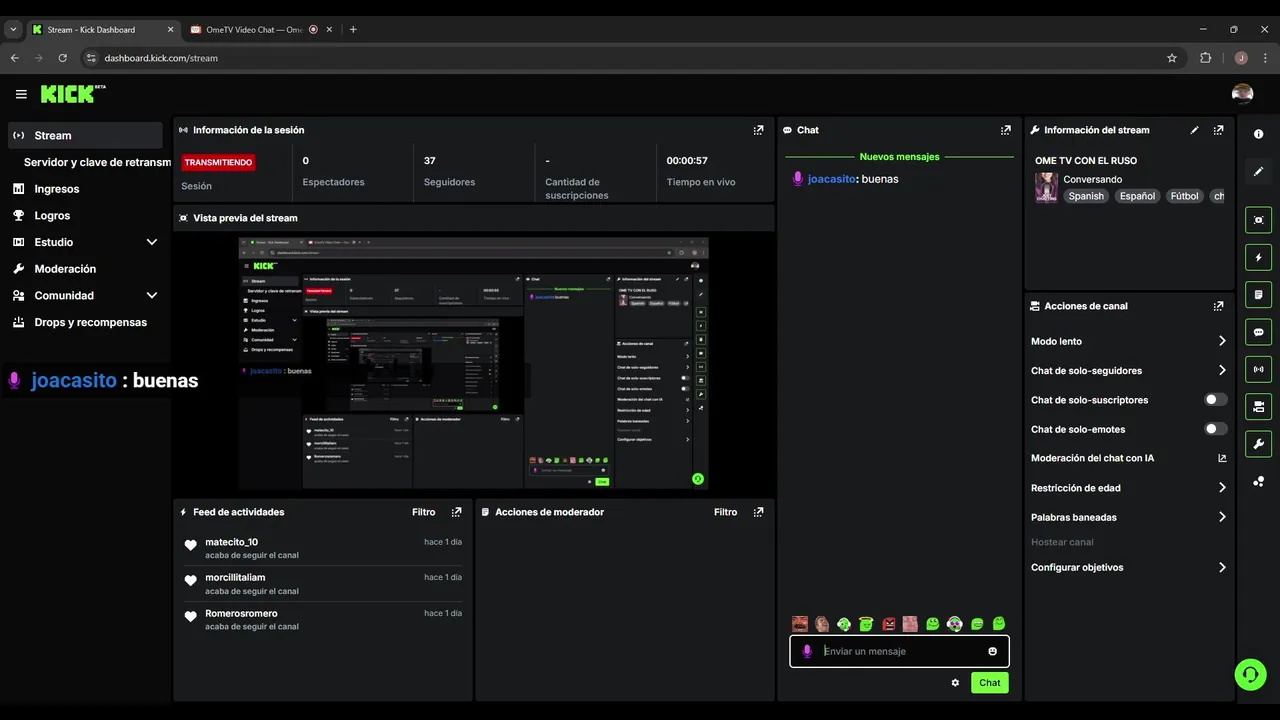The width and height of the screenshot is (1280, 720).
Task: Click the message input field
Action: 899,651
